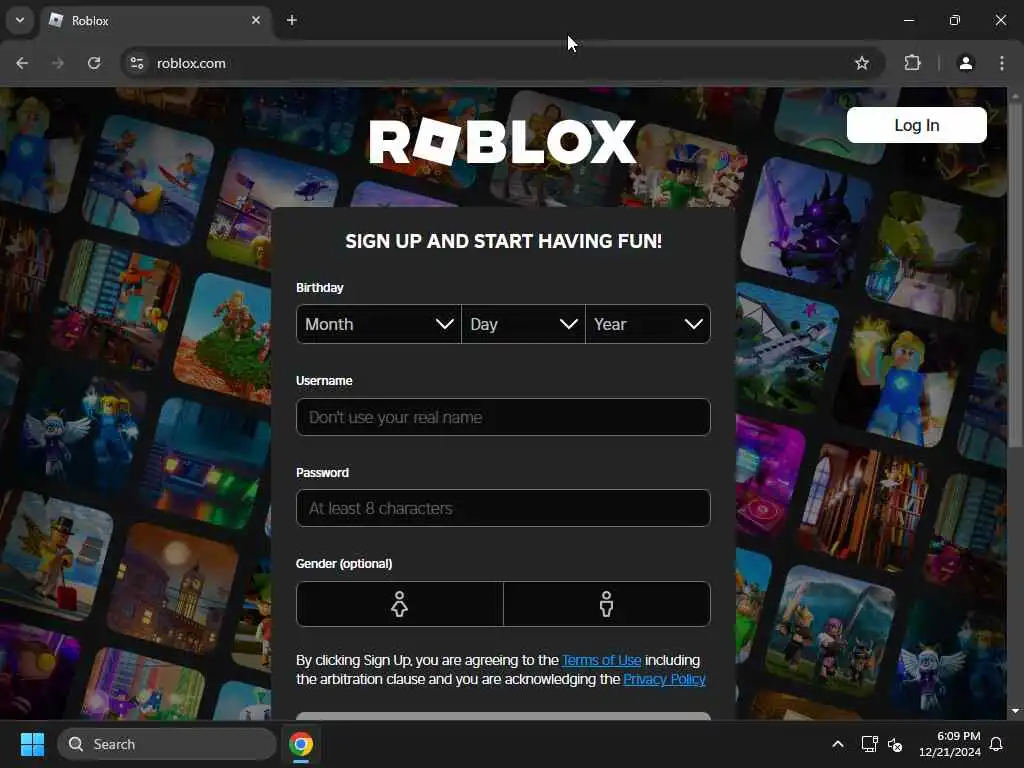The width and height of the screenshot is (1024, 768).
Task: Open a new tab with the plus button
Action: coord(292,20)
